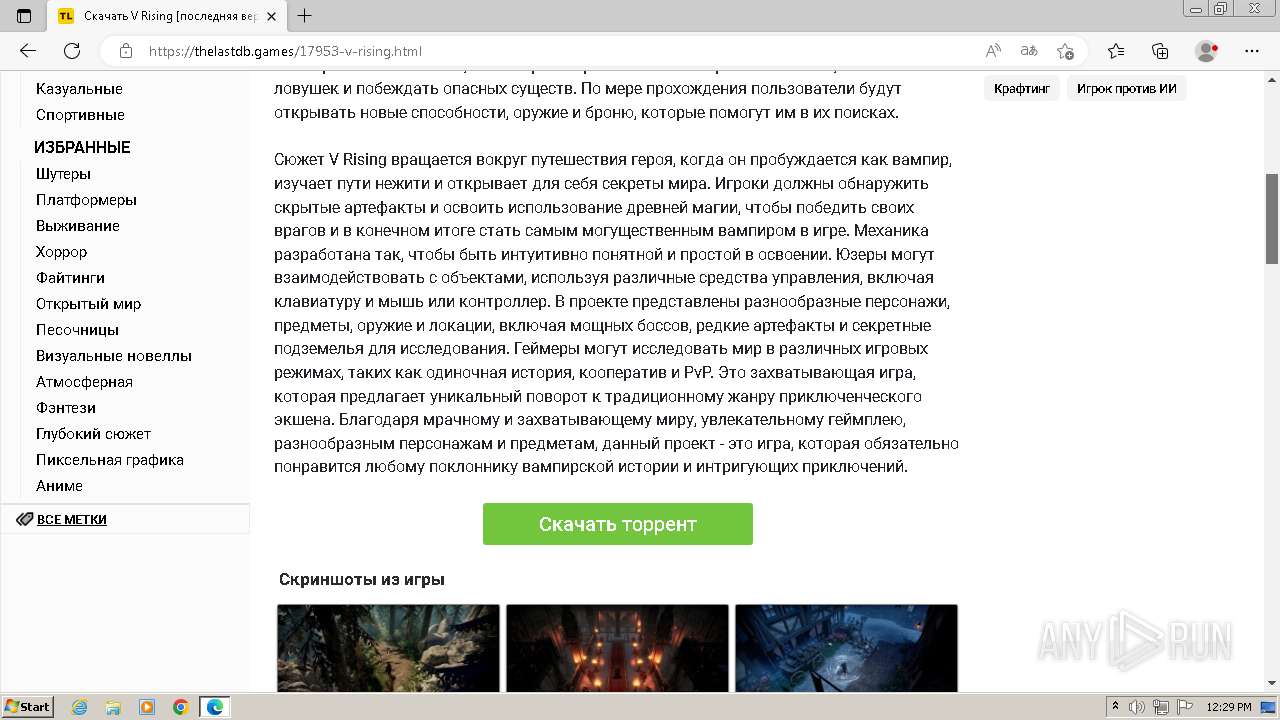Open the tab actions menu icon

point(24,16)
